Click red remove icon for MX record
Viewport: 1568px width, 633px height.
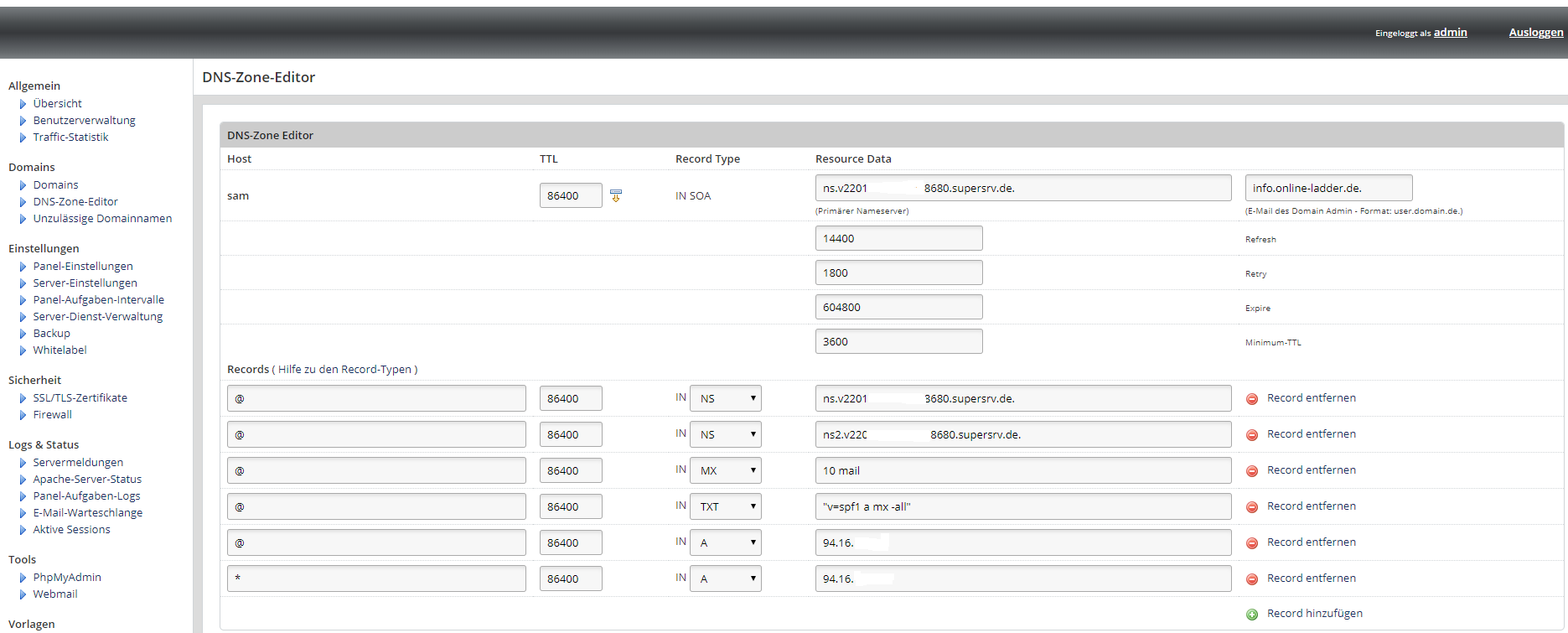[x=1252, y=471]
